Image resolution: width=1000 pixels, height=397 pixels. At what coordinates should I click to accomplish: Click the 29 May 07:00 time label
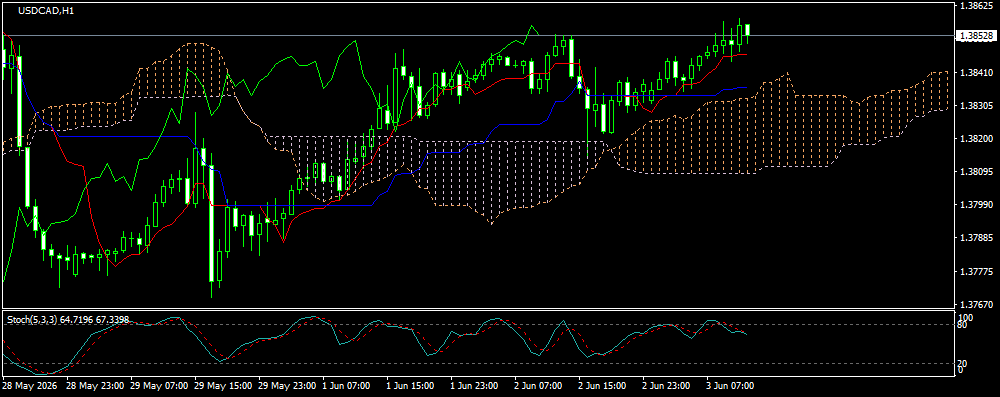(x=159, y=386)
